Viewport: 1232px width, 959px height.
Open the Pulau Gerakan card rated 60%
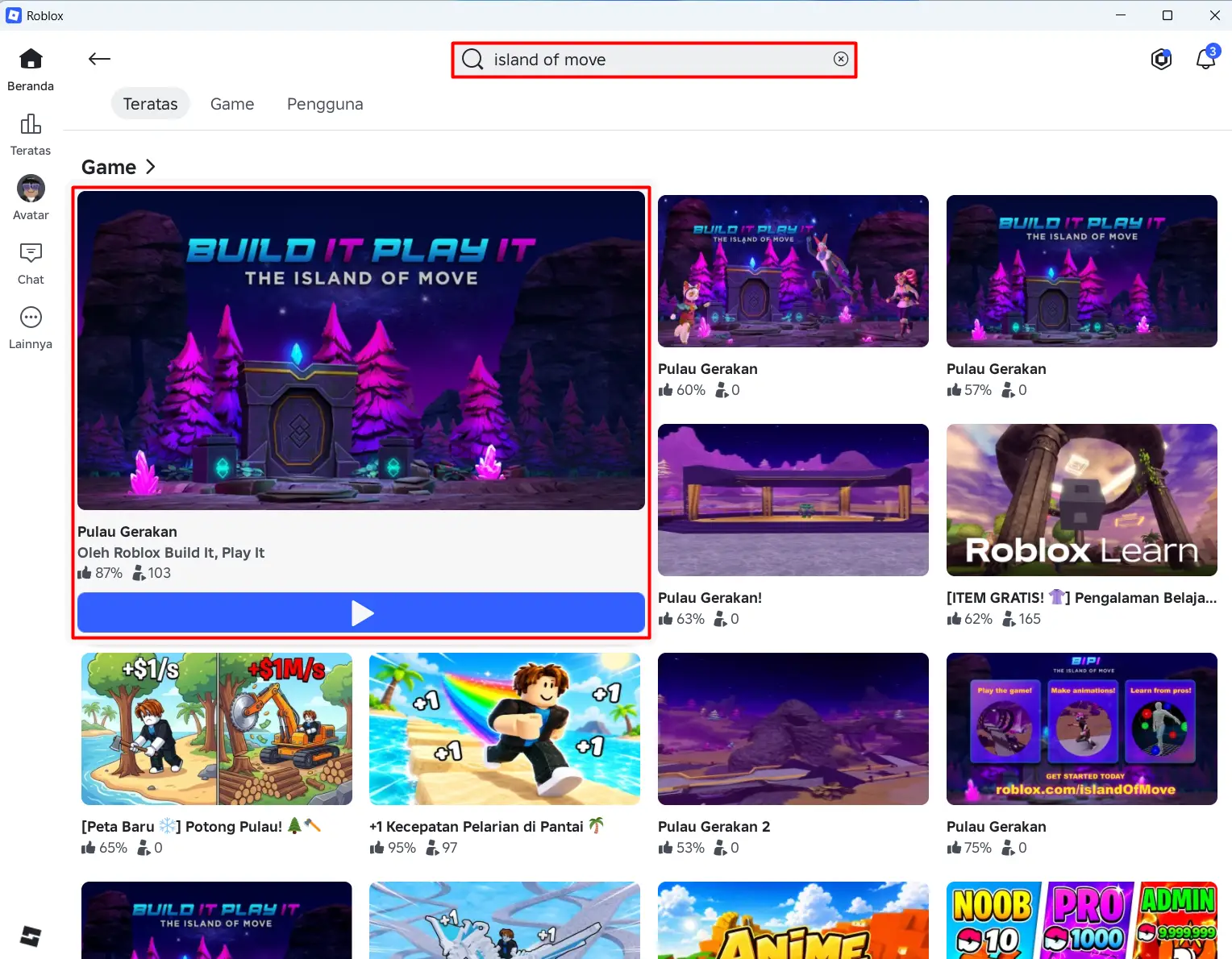[793, 271]
